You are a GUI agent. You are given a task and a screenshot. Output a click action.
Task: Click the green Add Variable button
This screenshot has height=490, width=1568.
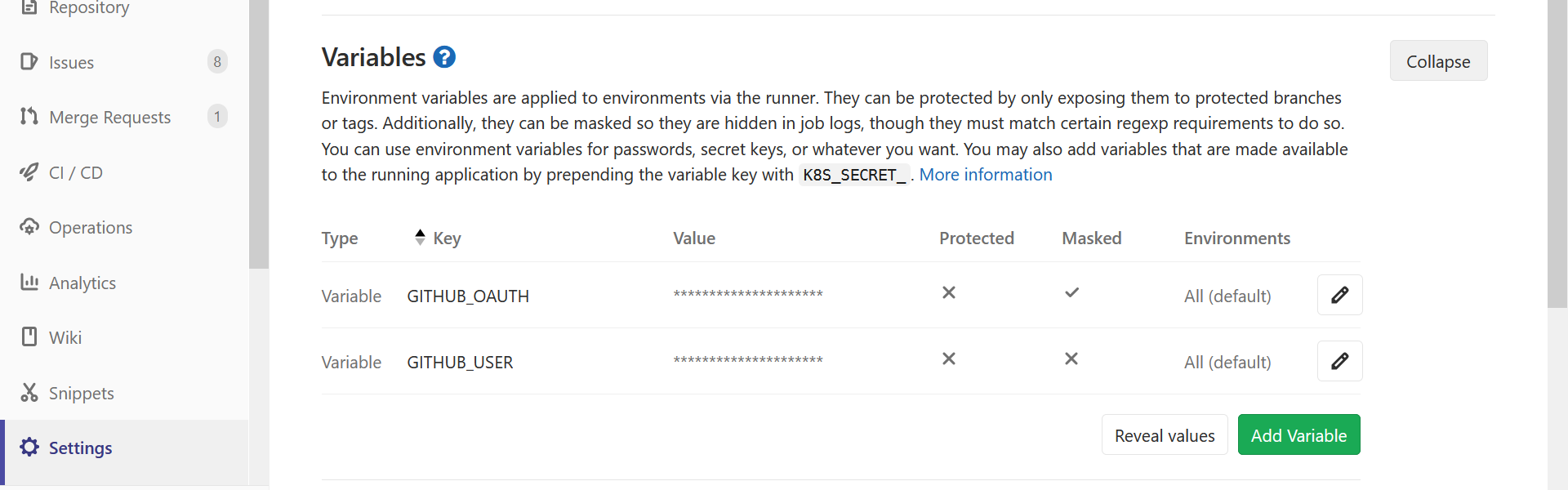tap(1298, 435)
